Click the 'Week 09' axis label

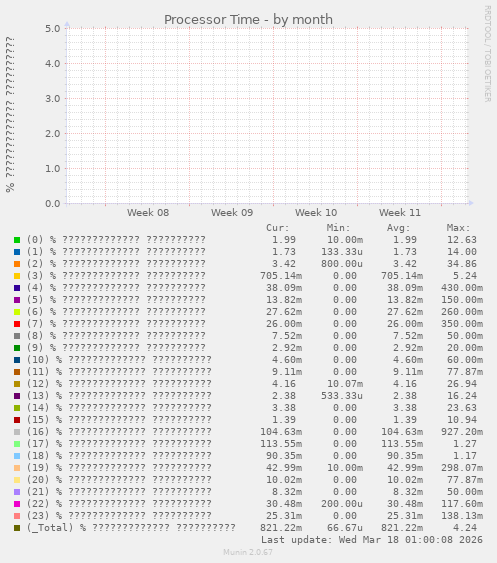pyautogui.click(x=232, y=213)
